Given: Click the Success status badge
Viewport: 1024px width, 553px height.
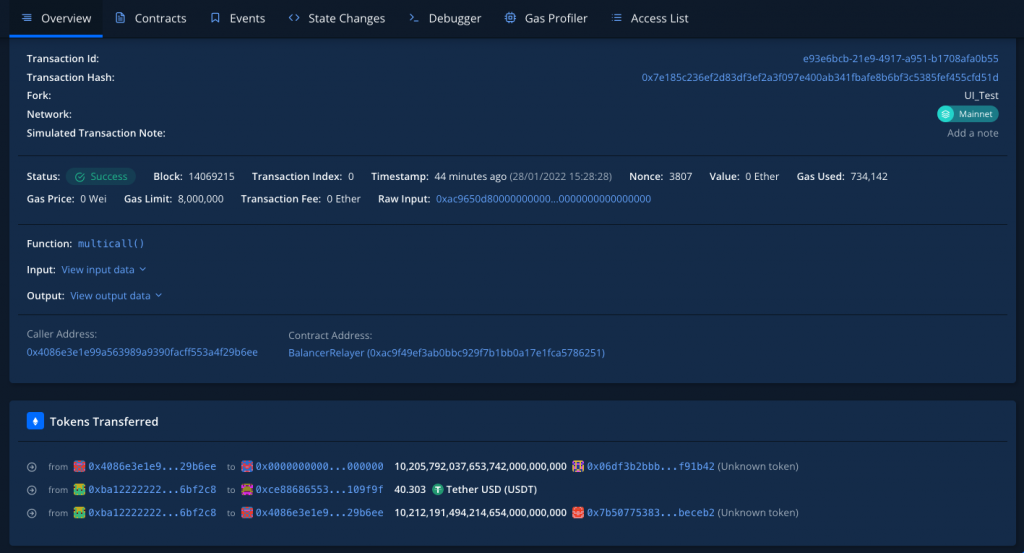Looking at the screenshot, I should (x=101, y=177).
